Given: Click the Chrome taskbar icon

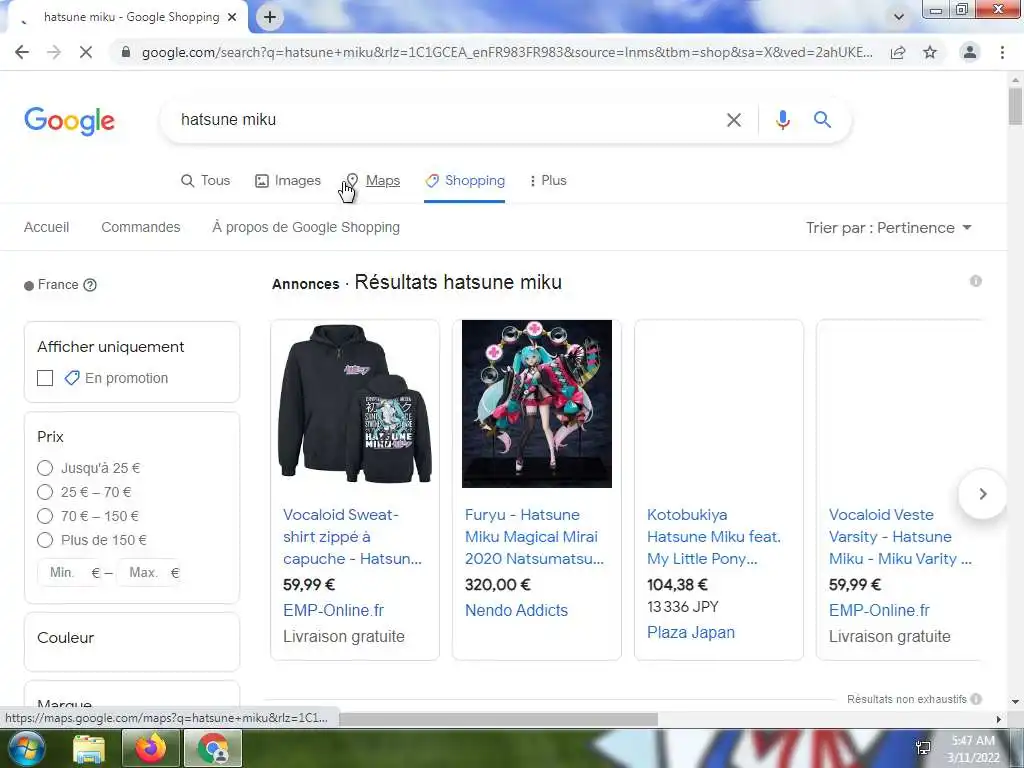Looking at the screenshot, I should point(213,748).
